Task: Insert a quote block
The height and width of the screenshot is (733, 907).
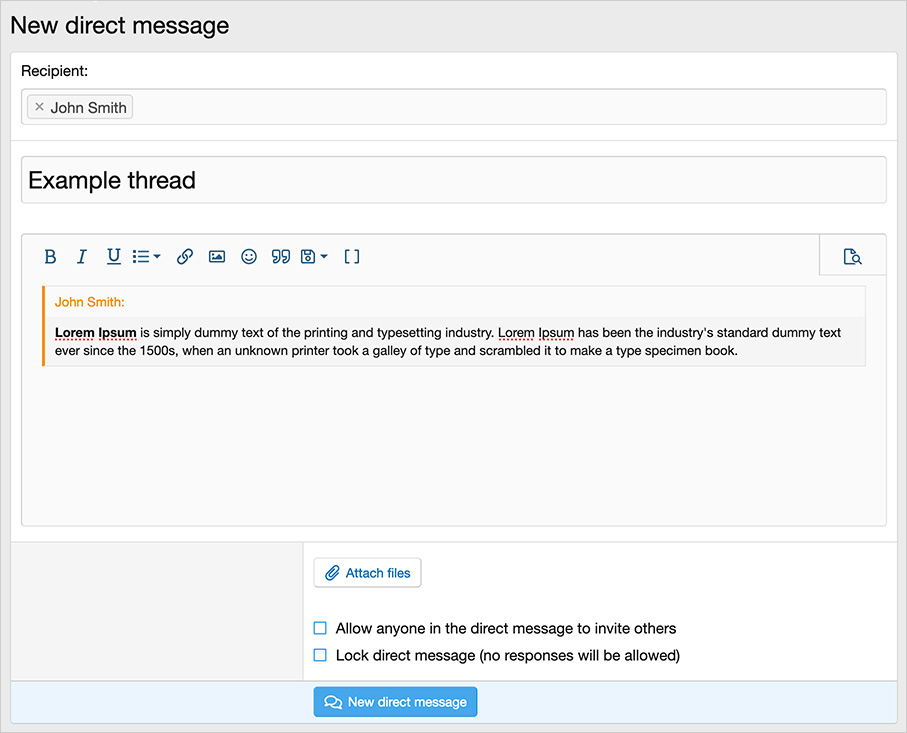Action: pyautogui.click(x=281, y=257)
